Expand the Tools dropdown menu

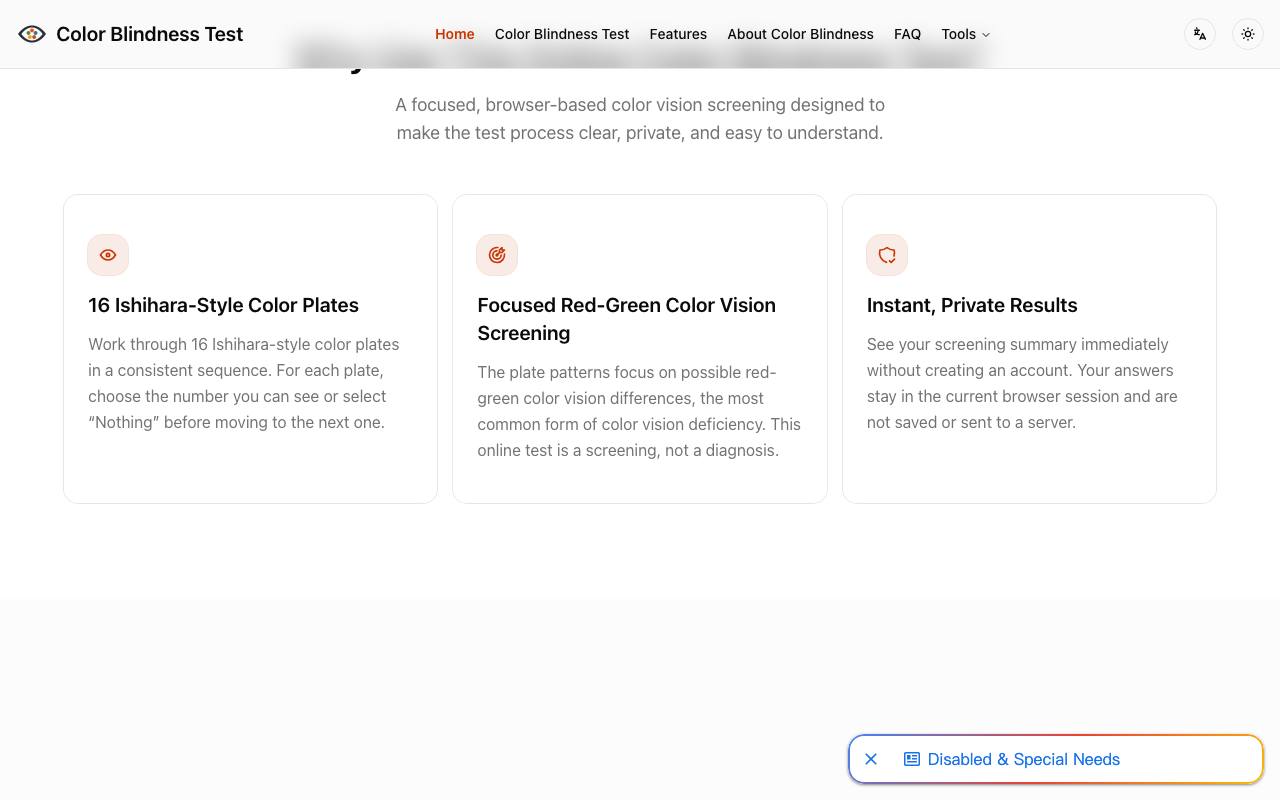click(x=965, y=34)
